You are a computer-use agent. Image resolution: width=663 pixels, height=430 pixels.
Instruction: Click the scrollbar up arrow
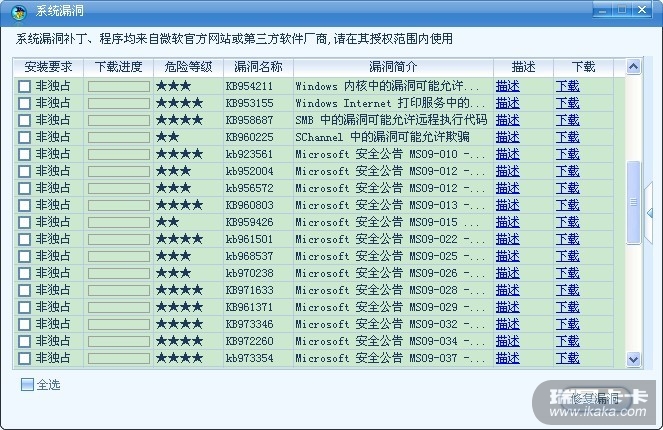tap(633, 67)
